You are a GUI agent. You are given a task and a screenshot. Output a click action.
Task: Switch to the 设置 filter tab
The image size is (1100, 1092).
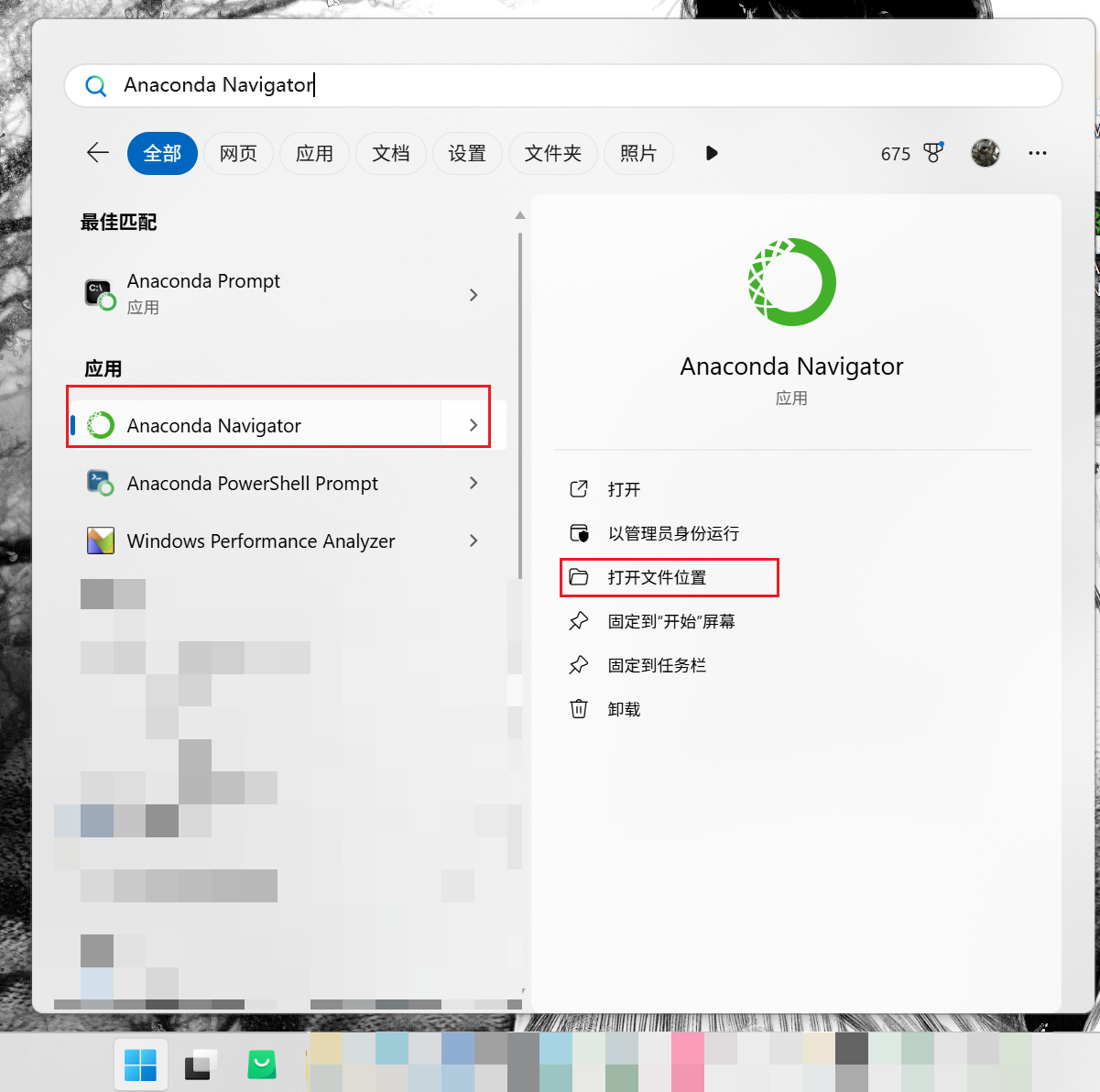pyautogui.click(x=467, y=153)
